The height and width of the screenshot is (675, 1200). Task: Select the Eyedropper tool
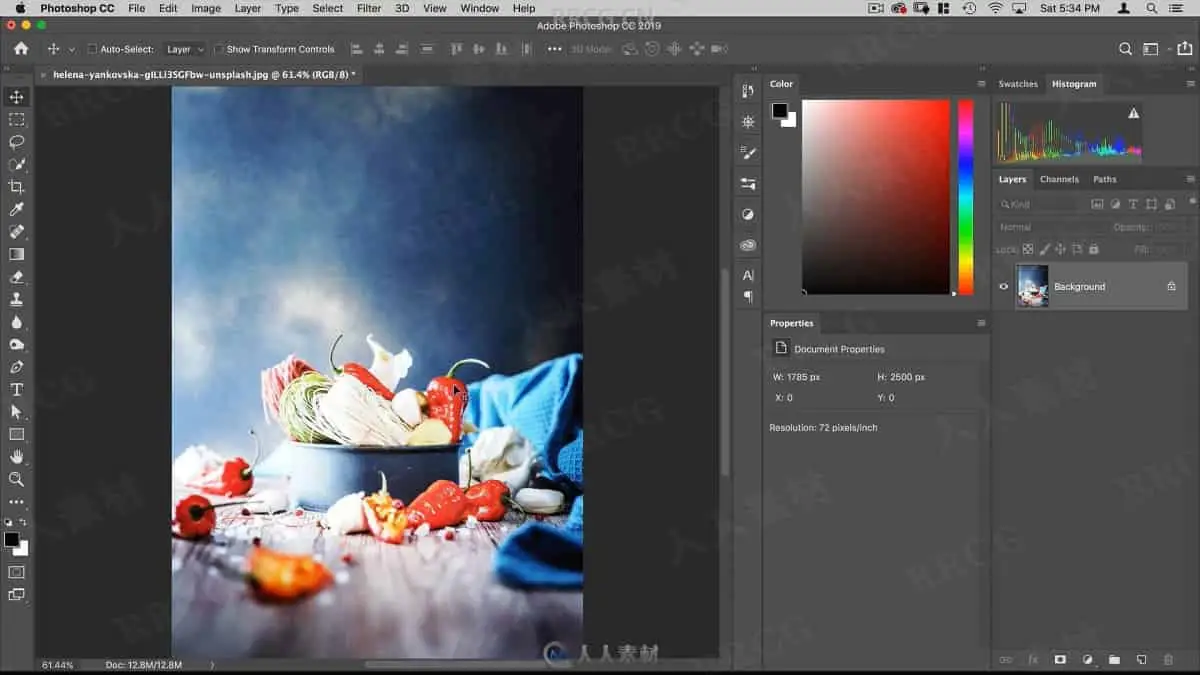pos(16,209)
